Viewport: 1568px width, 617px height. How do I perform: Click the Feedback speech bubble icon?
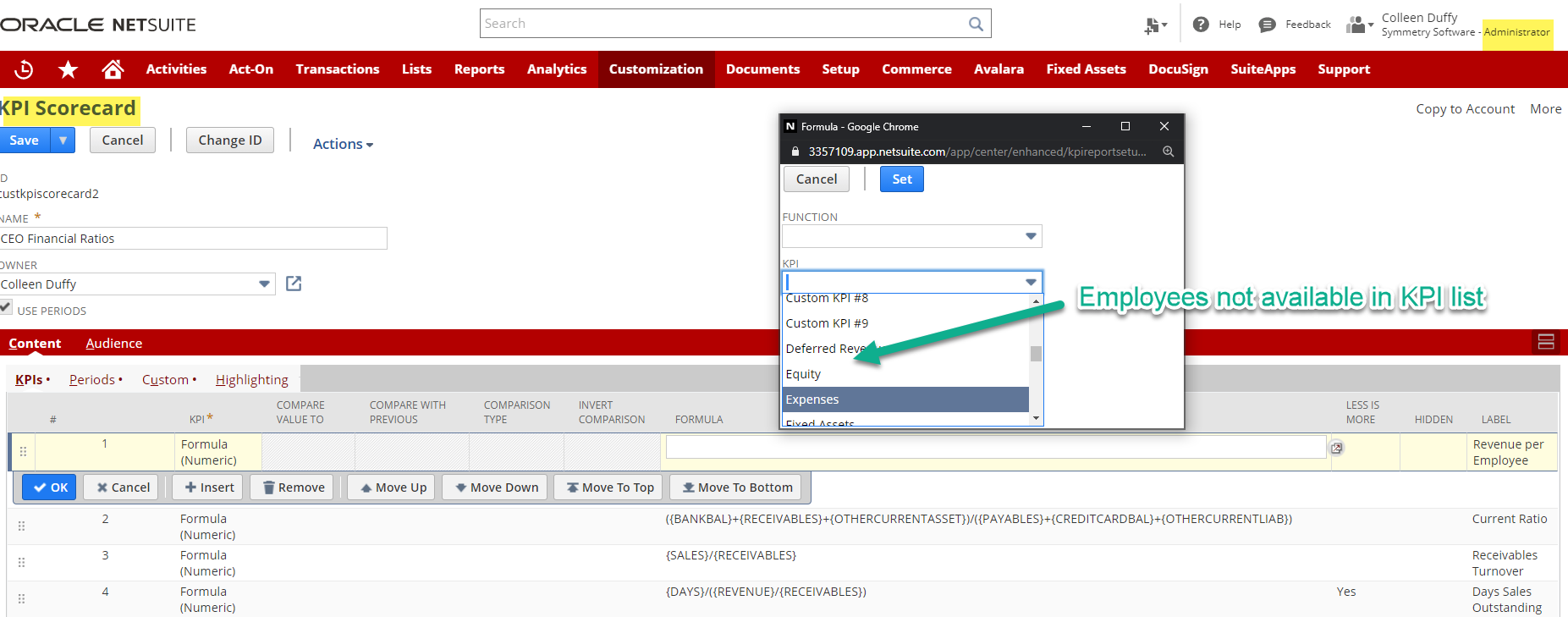(1267, 25)
